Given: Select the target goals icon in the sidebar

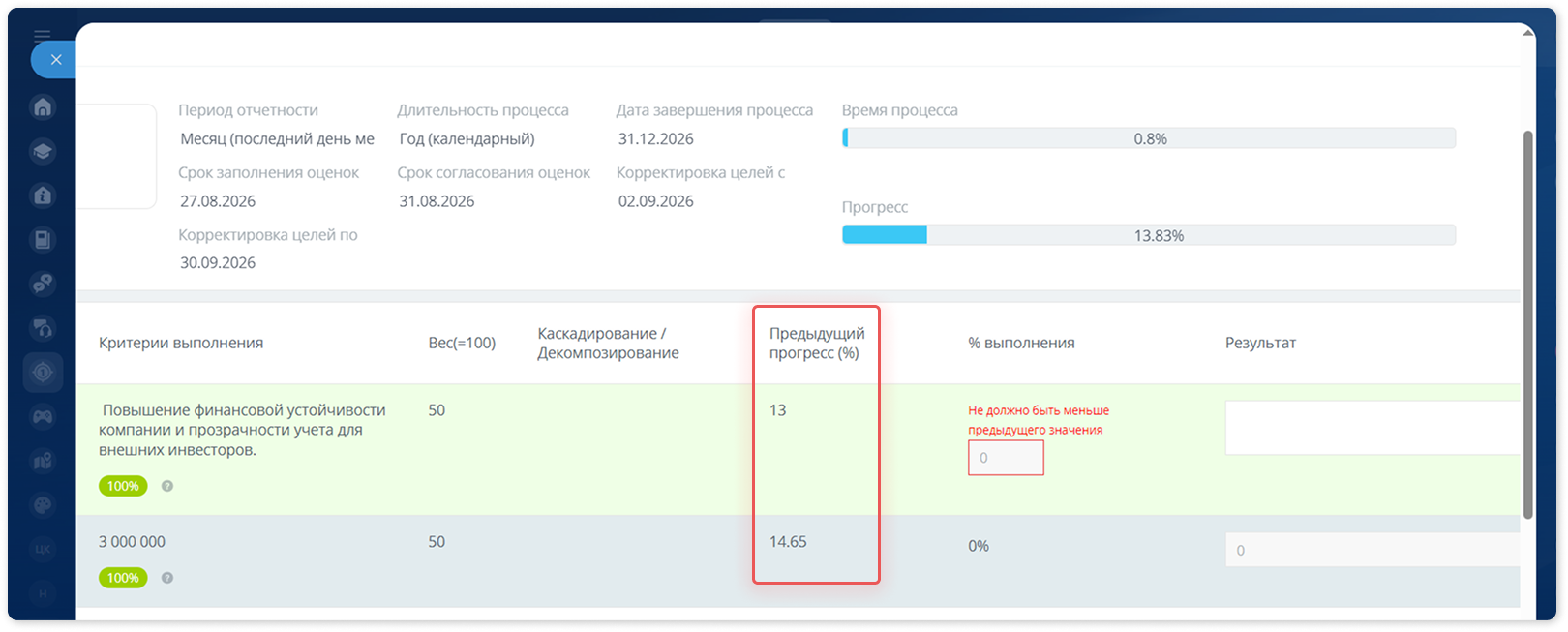Looking at the screenshot, I should 43,372.
